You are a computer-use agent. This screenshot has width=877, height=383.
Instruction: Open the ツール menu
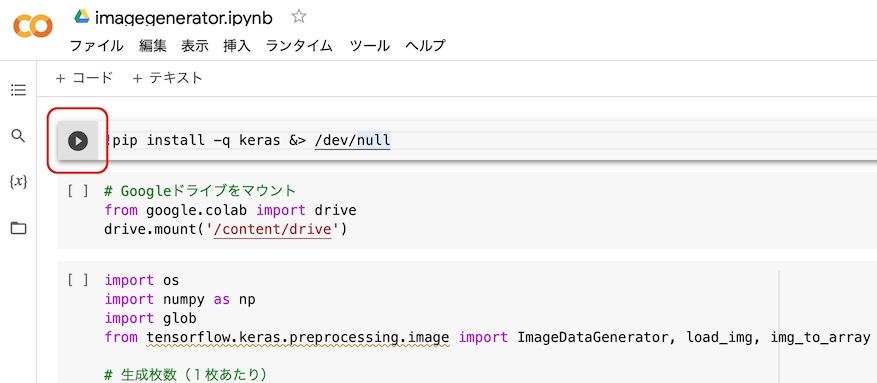point(370,46)
